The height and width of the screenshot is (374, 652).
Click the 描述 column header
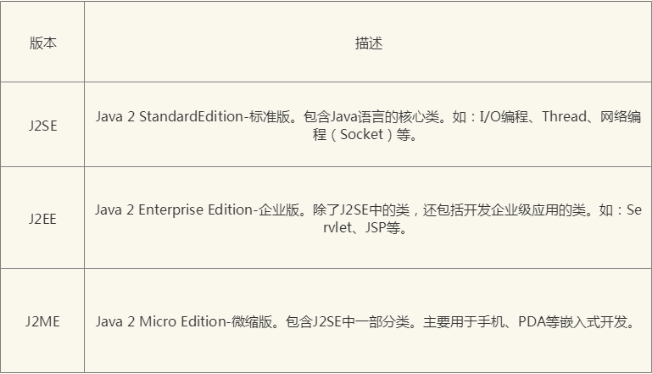[368, 43]
